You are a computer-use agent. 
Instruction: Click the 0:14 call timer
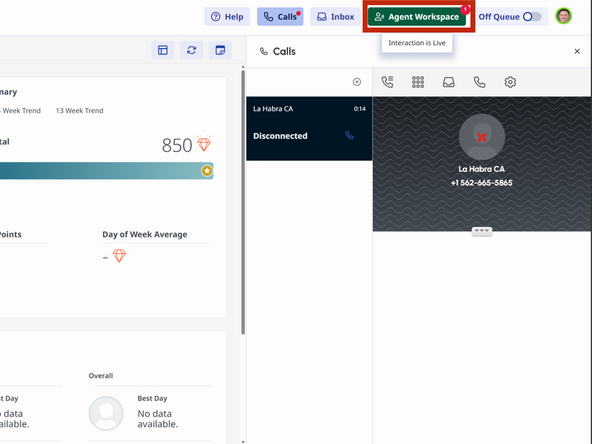(x=359, y=109)
